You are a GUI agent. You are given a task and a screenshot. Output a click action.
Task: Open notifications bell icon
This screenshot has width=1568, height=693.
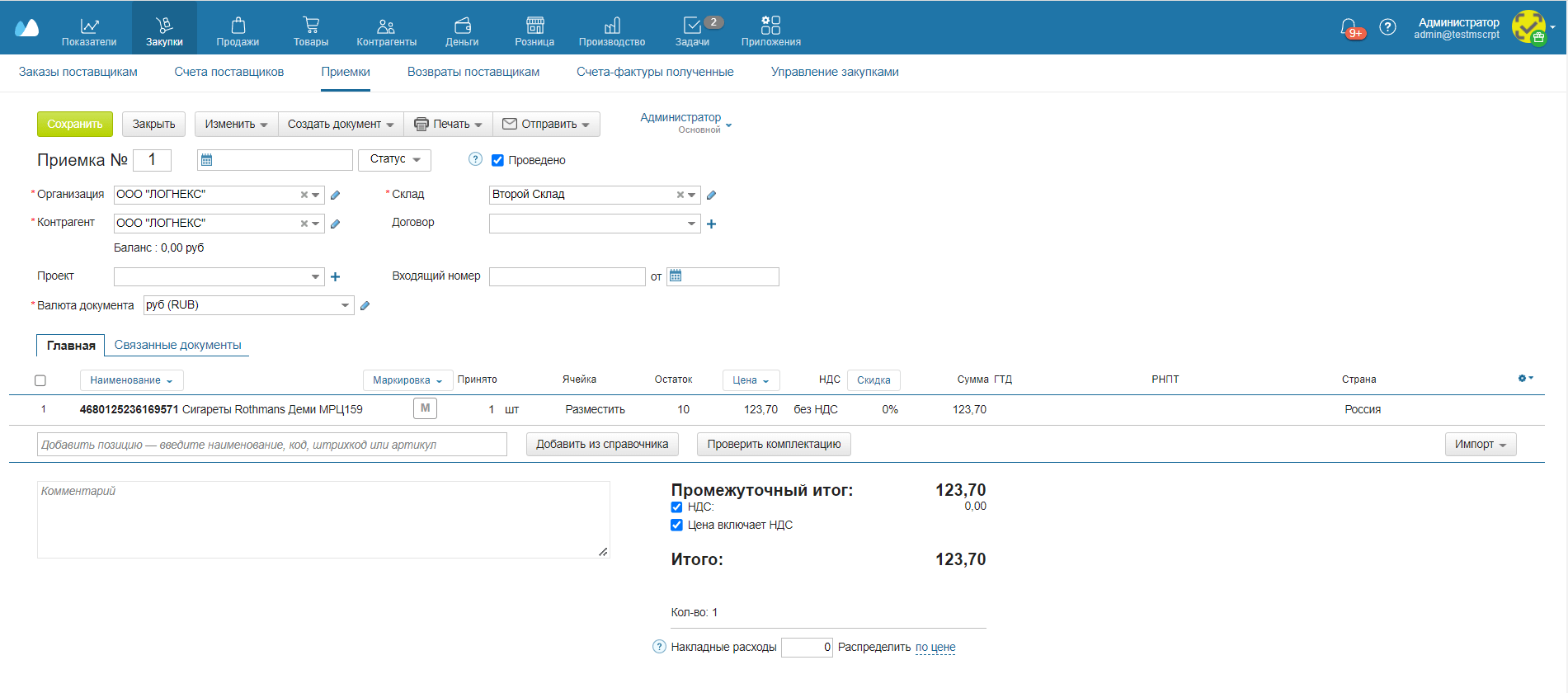click(x=1349, y=28)
